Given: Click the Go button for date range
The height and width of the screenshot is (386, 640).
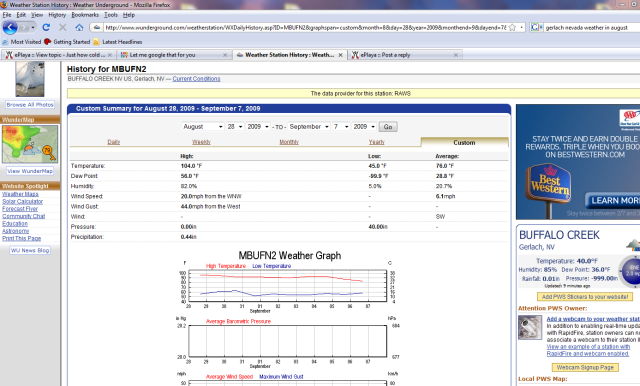Looking at the screenshot, I should 388,127.
